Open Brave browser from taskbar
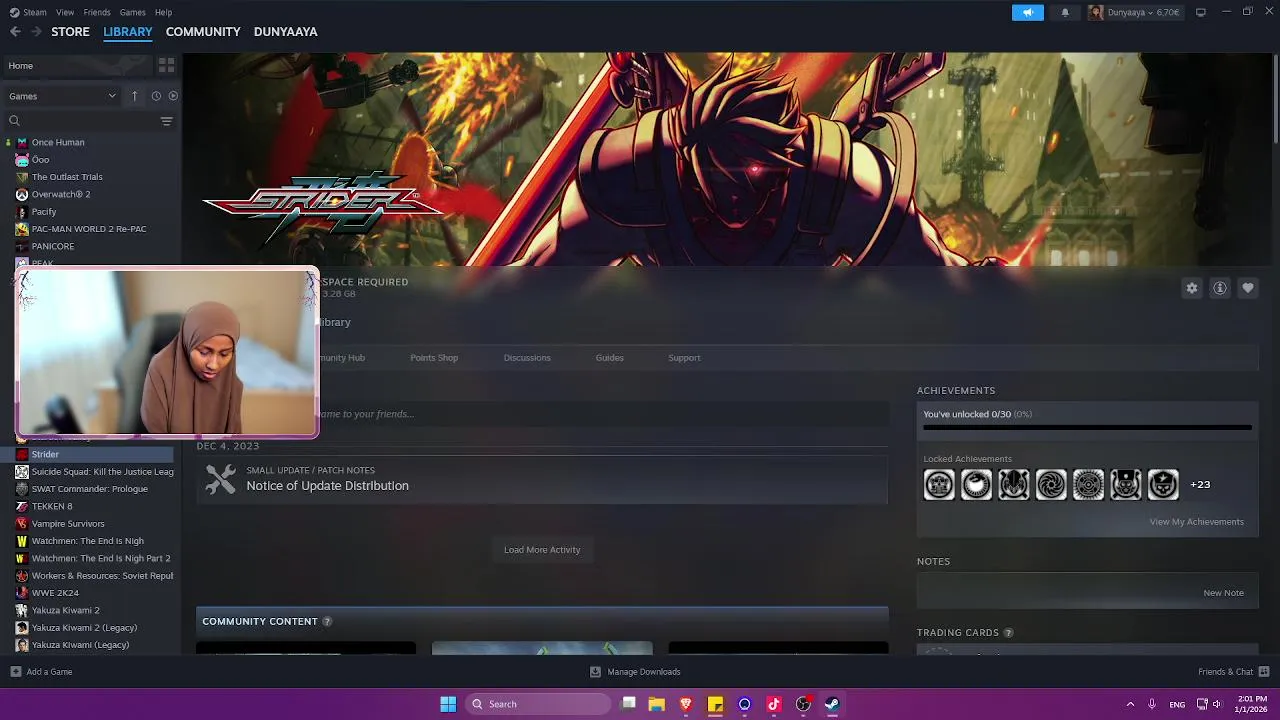The height and width of the screenshot is (720, 1280). pyautogui.click(x=686, y=704)
